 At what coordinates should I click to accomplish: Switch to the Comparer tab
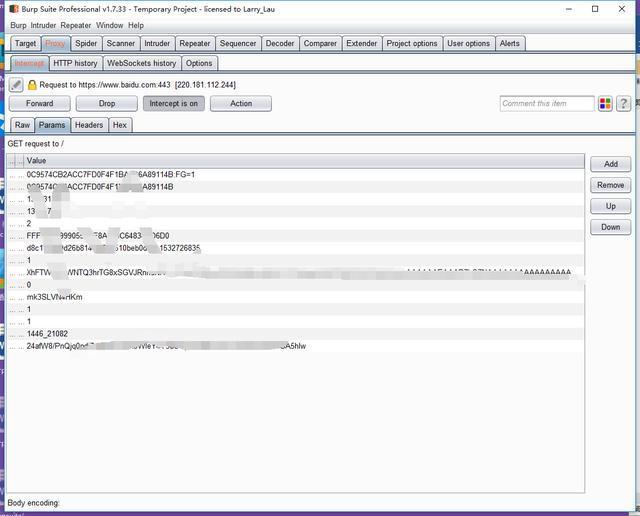[x=320, y=43]
